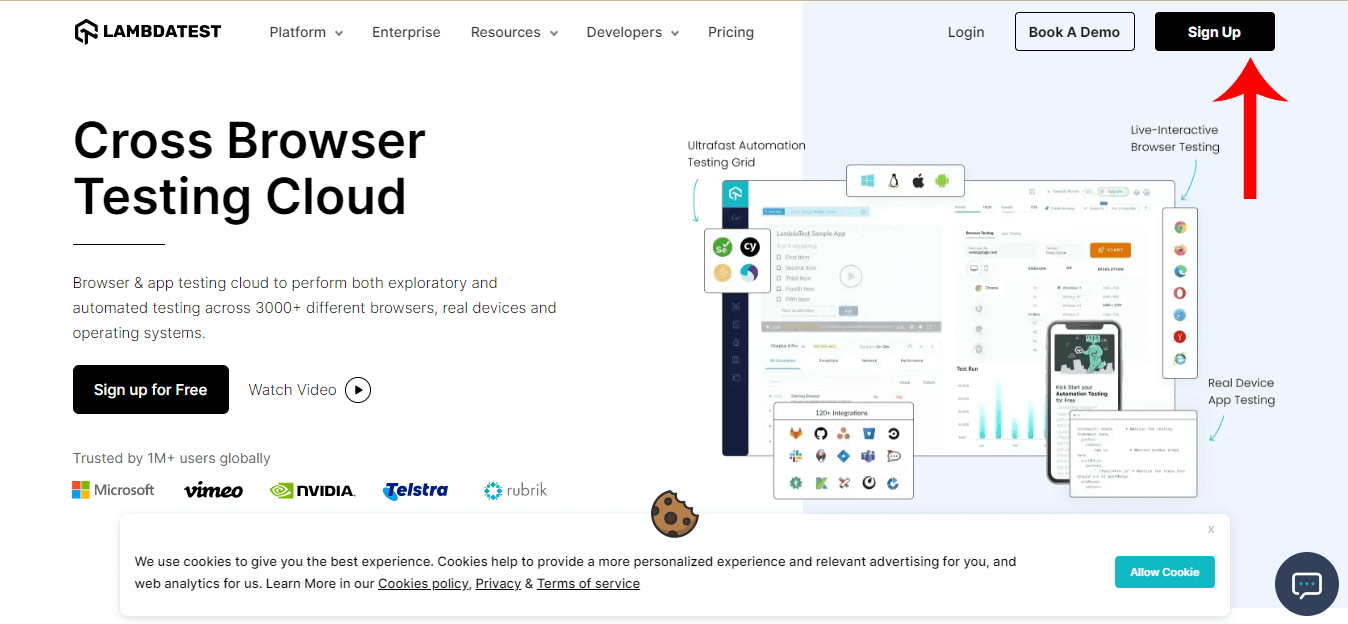The image size is (1348, 624).
Task: Click the GitLab fox icon in Integrations card
Action: click(796, 433)
